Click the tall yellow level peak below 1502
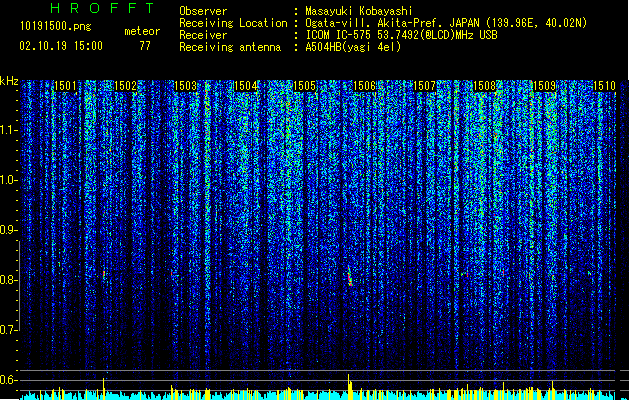 104,388
